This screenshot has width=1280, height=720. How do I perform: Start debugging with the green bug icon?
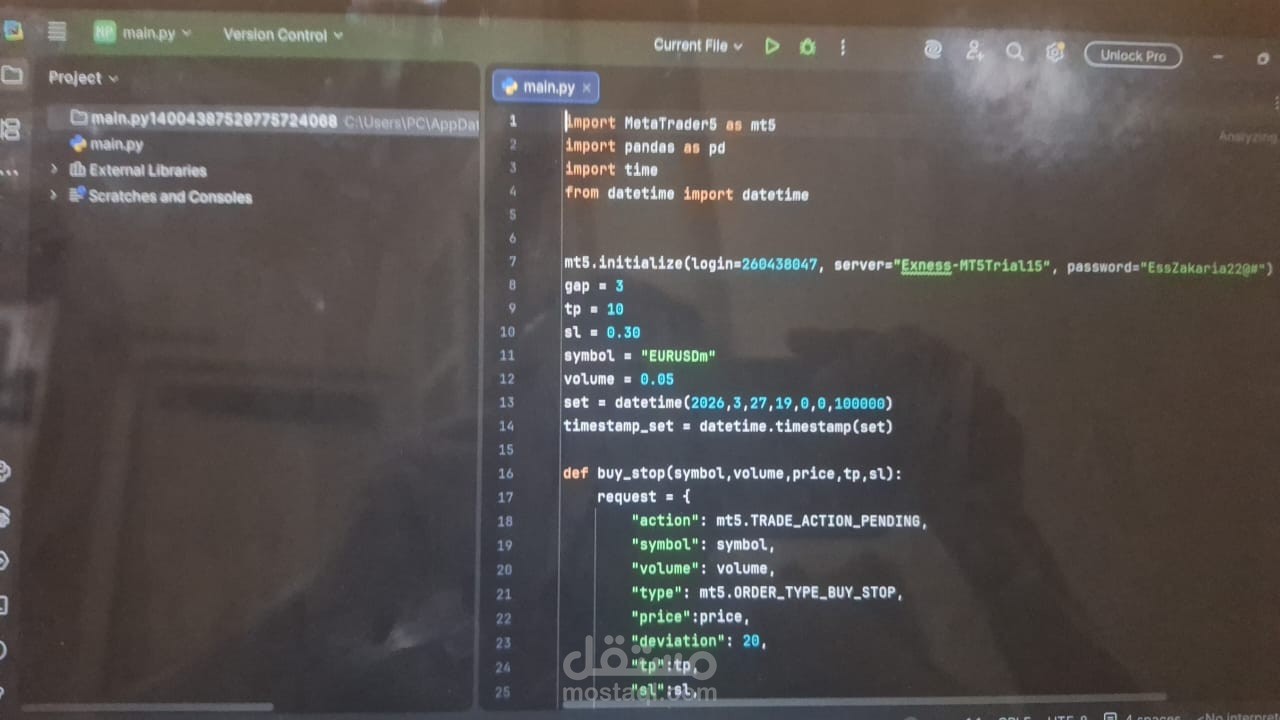807,47
